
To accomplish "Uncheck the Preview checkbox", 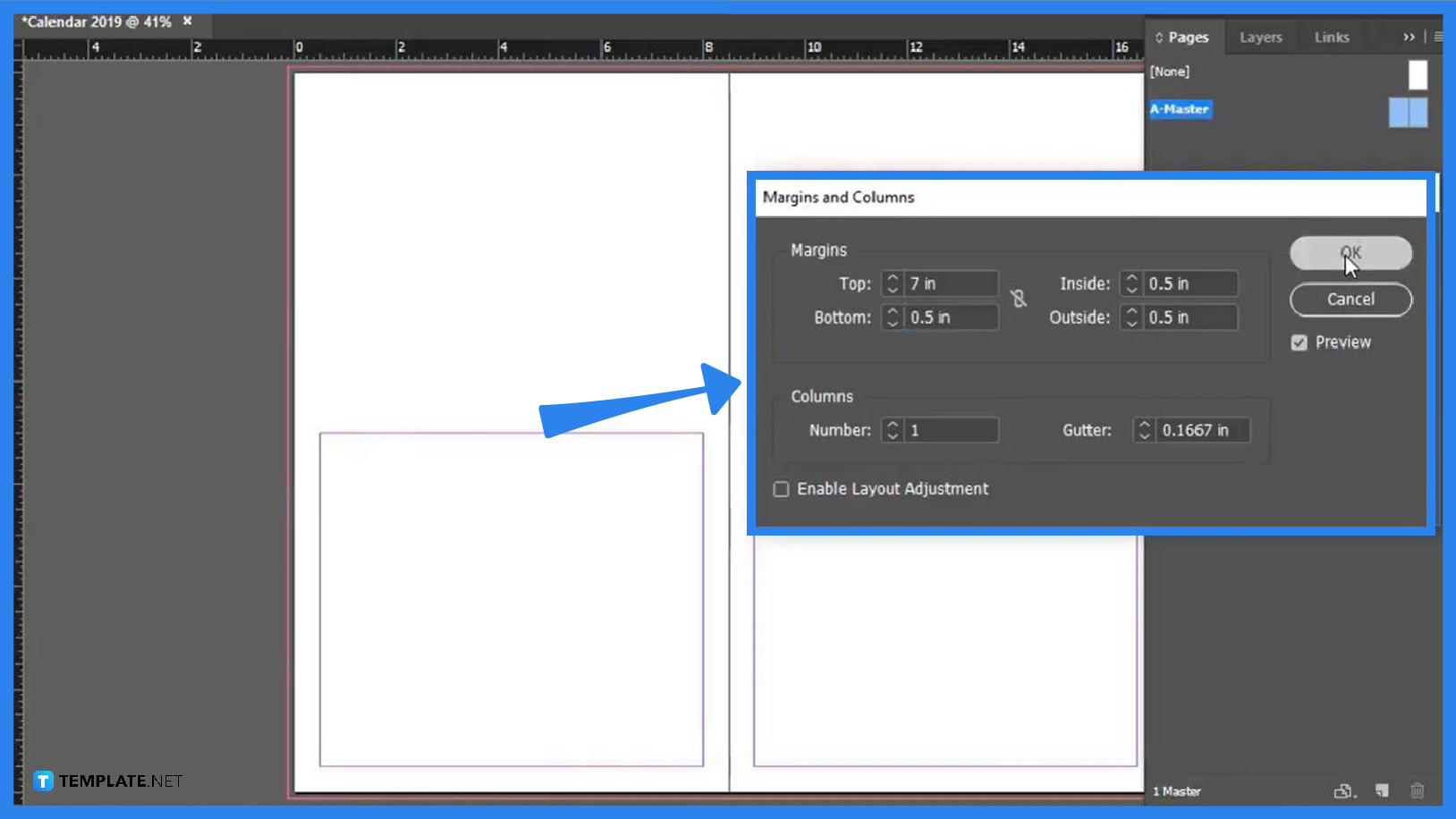I will (x=1300, y=342).
